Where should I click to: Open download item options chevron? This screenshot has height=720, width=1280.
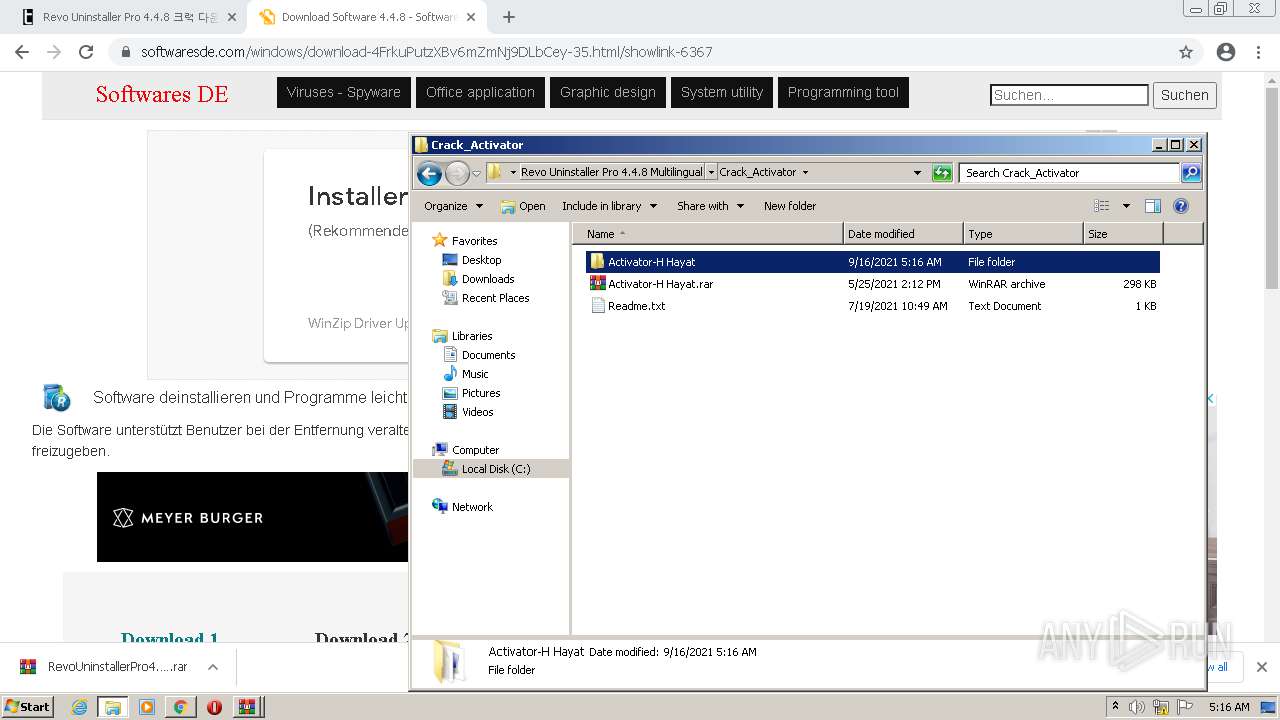click(213, 667)
